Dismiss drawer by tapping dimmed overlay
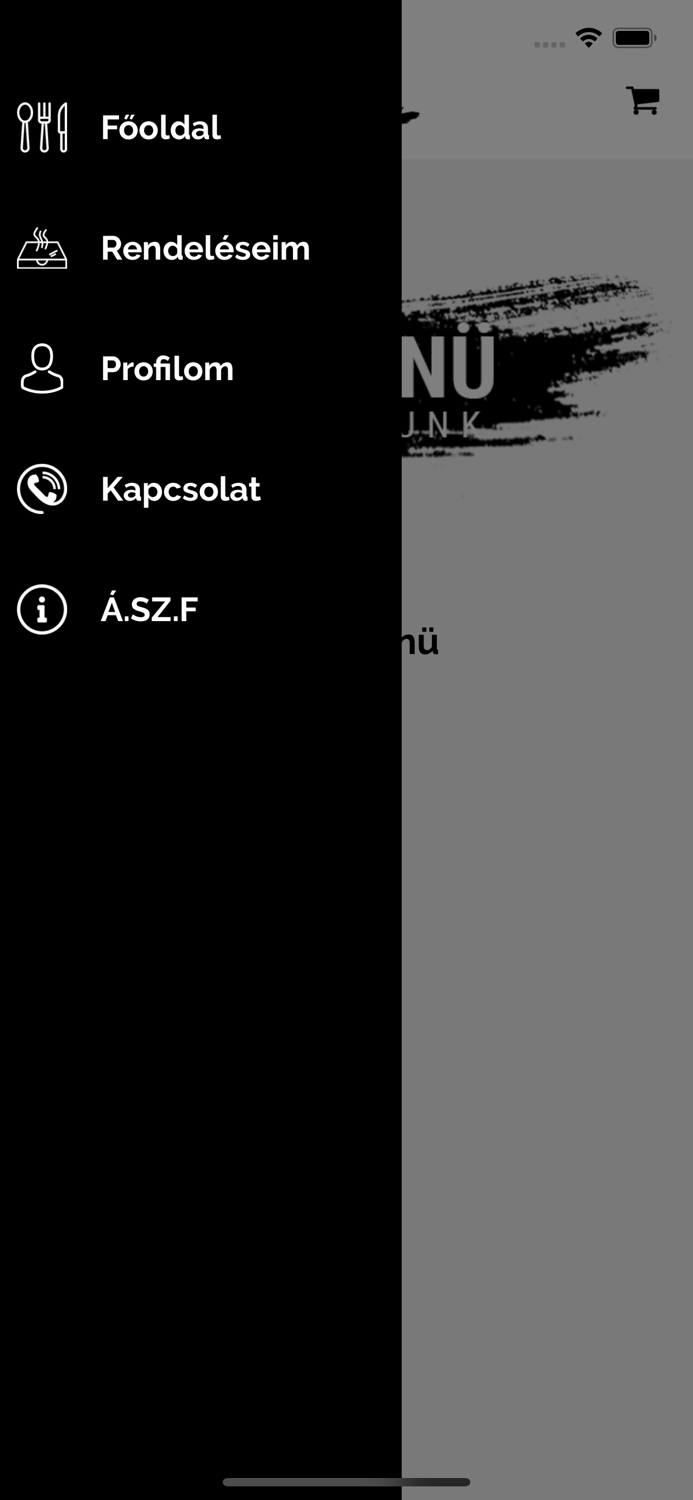The image size is (693, 1500). click(547, 1000)
